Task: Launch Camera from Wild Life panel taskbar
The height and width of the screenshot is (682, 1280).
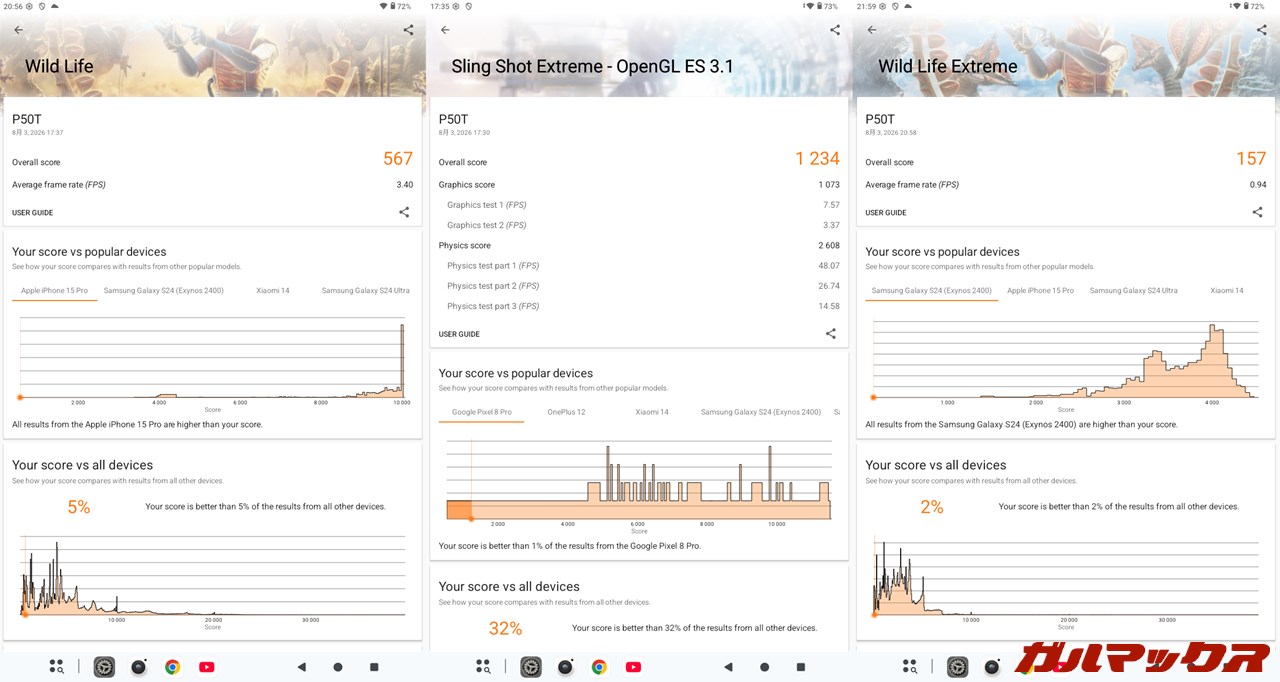Action: [x=138, y=667]
